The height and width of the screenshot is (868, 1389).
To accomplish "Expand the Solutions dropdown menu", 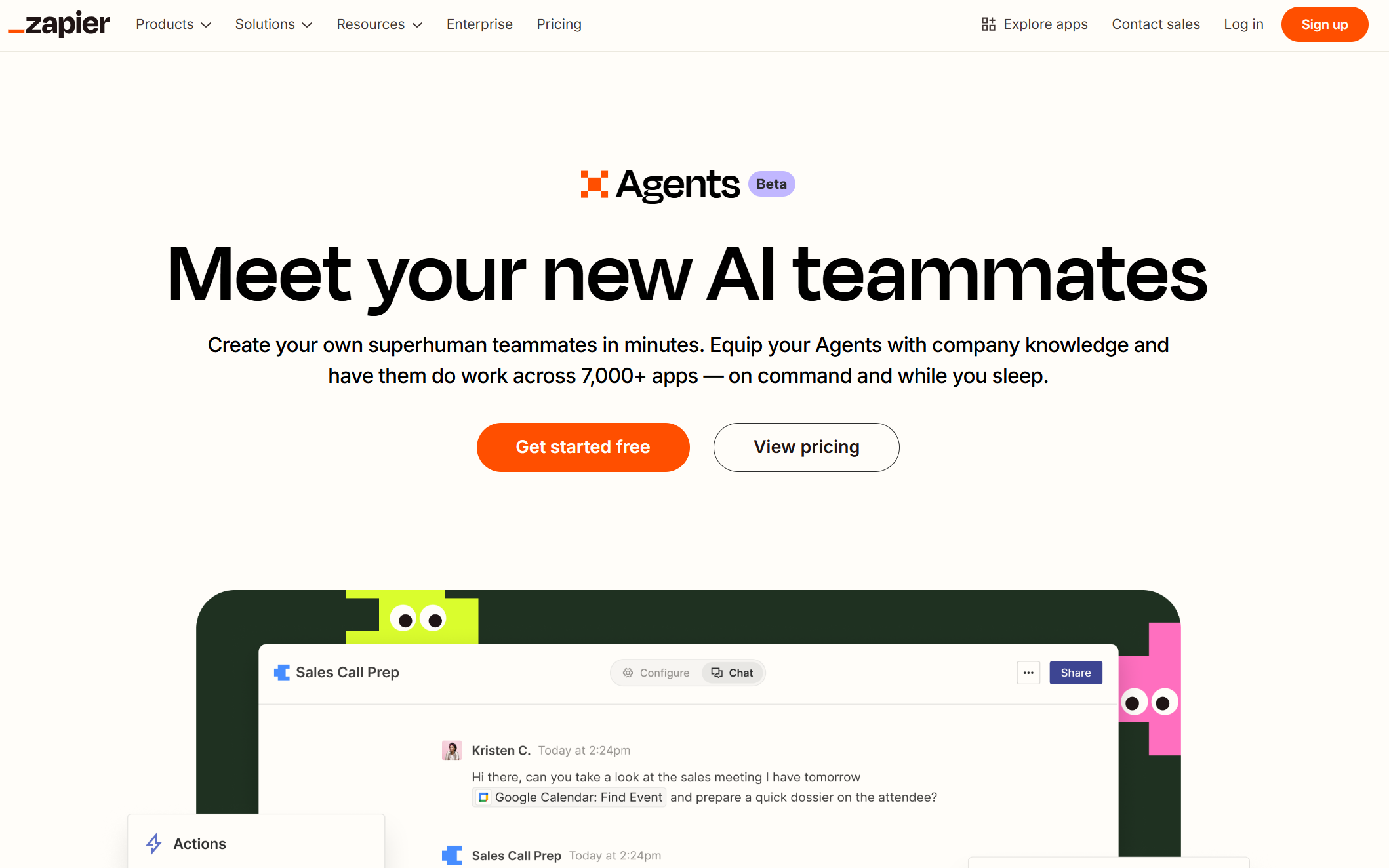I will pos(273,24).
